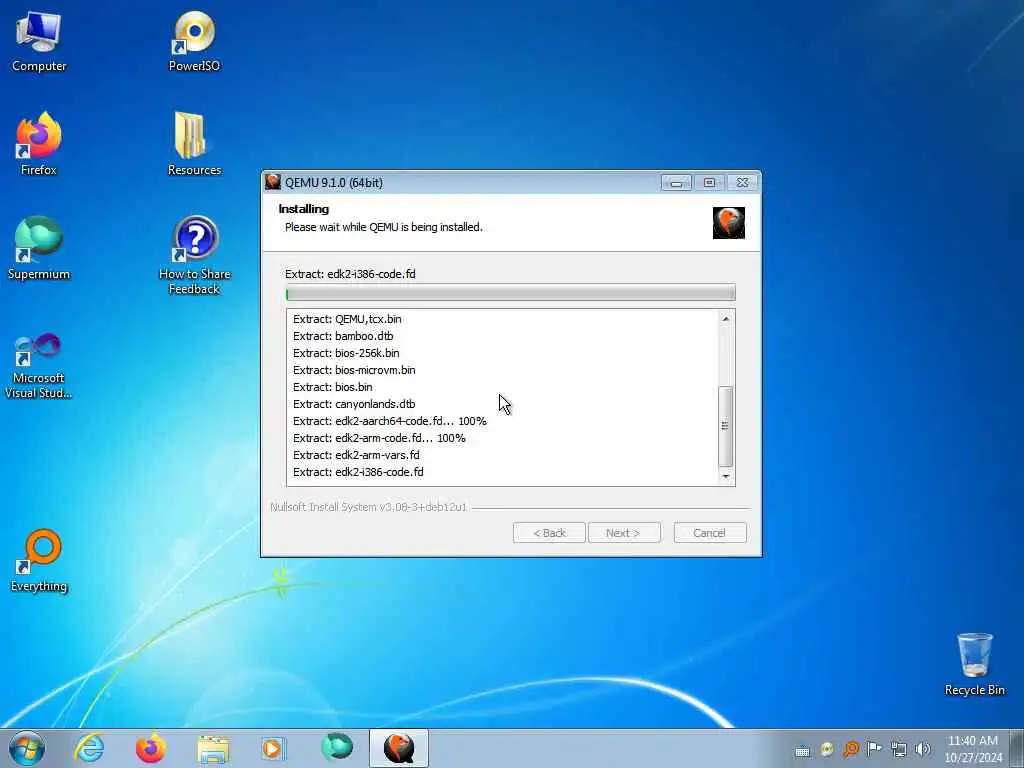
Task: Launch PowerISO from the desktop
Action: point(194,41)
